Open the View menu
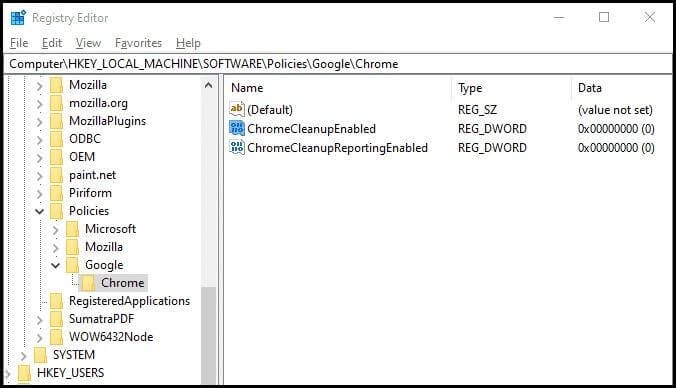The height and width of the screenshot is (388, 676). 88,43
